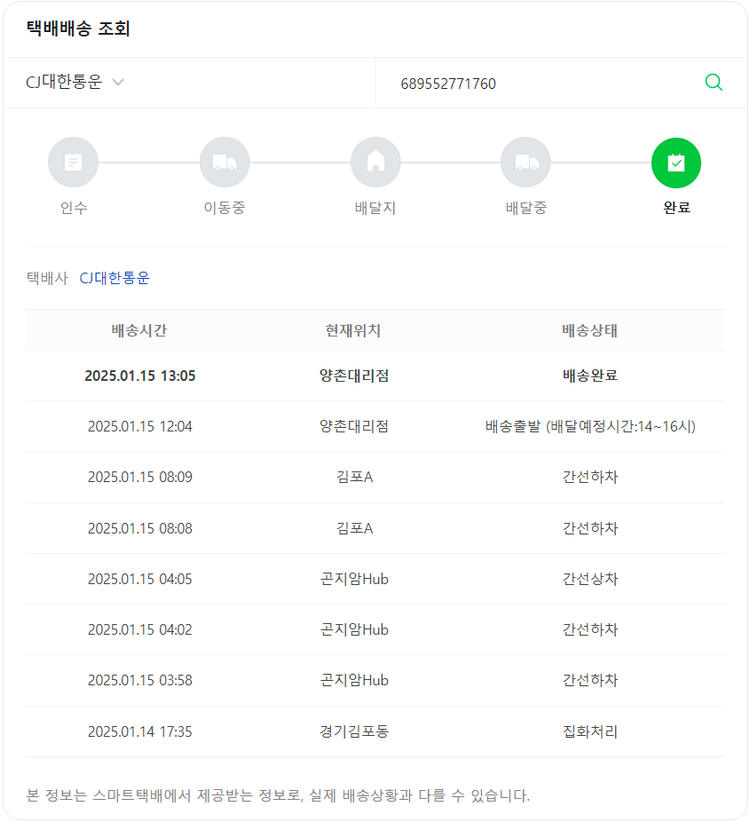750x823 pixels.
Task: Click the 인수 receipt step icon
Action: [73, 163]
